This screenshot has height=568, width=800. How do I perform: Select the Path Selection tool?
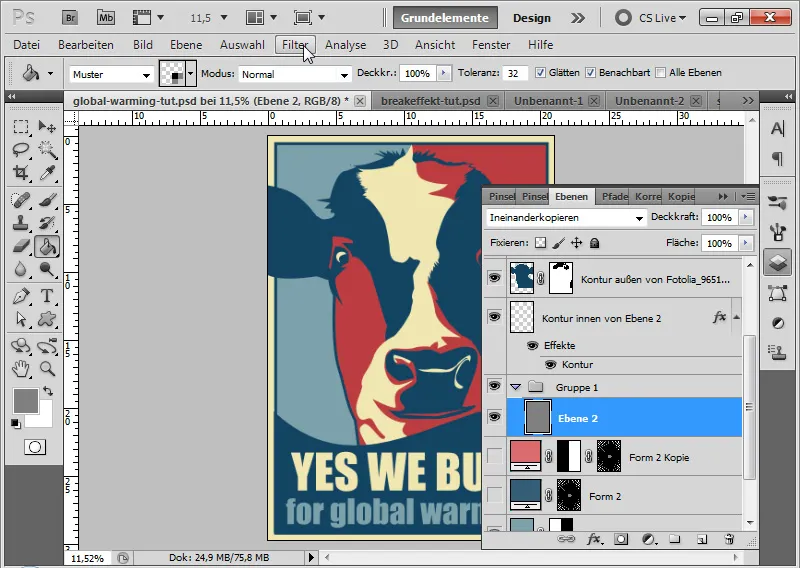coord(21,319)
